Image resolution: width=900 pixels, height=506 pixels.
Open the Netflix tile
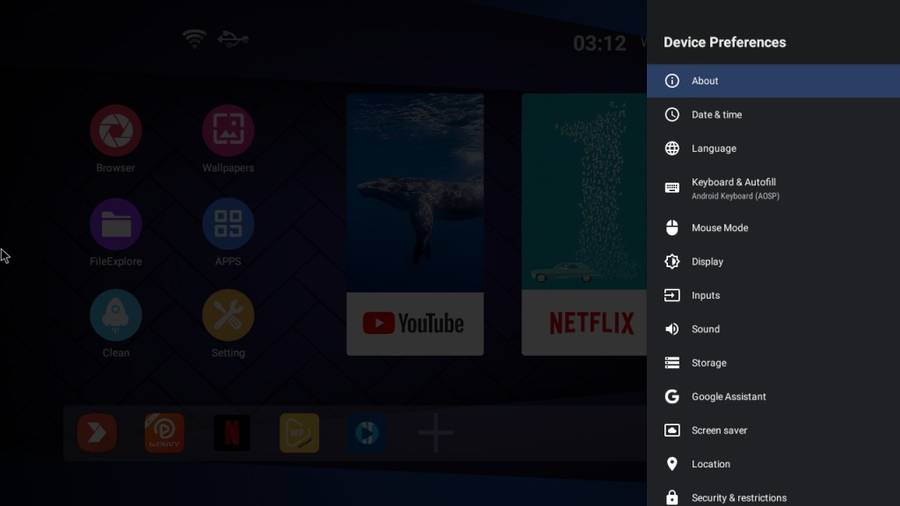pos(585,225)
